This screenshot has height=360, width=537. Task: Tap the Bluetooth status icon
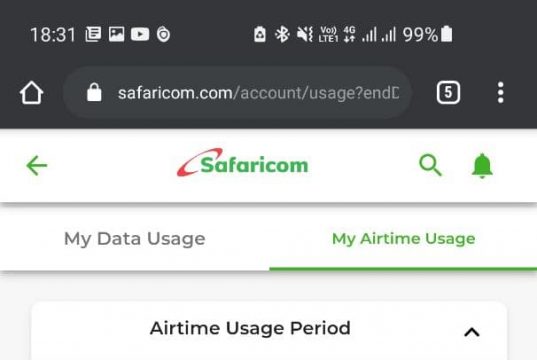pyautogui.click(x=282, y=34)
